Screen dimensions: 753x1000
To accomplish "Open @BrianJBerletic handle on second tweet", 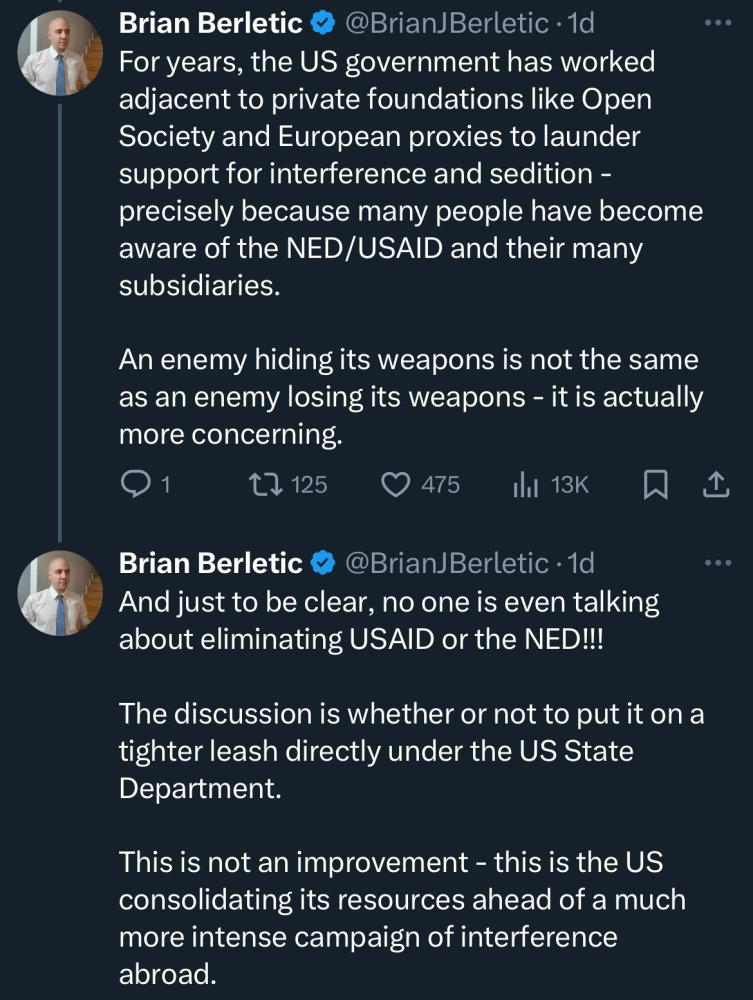I will (447, 564).
